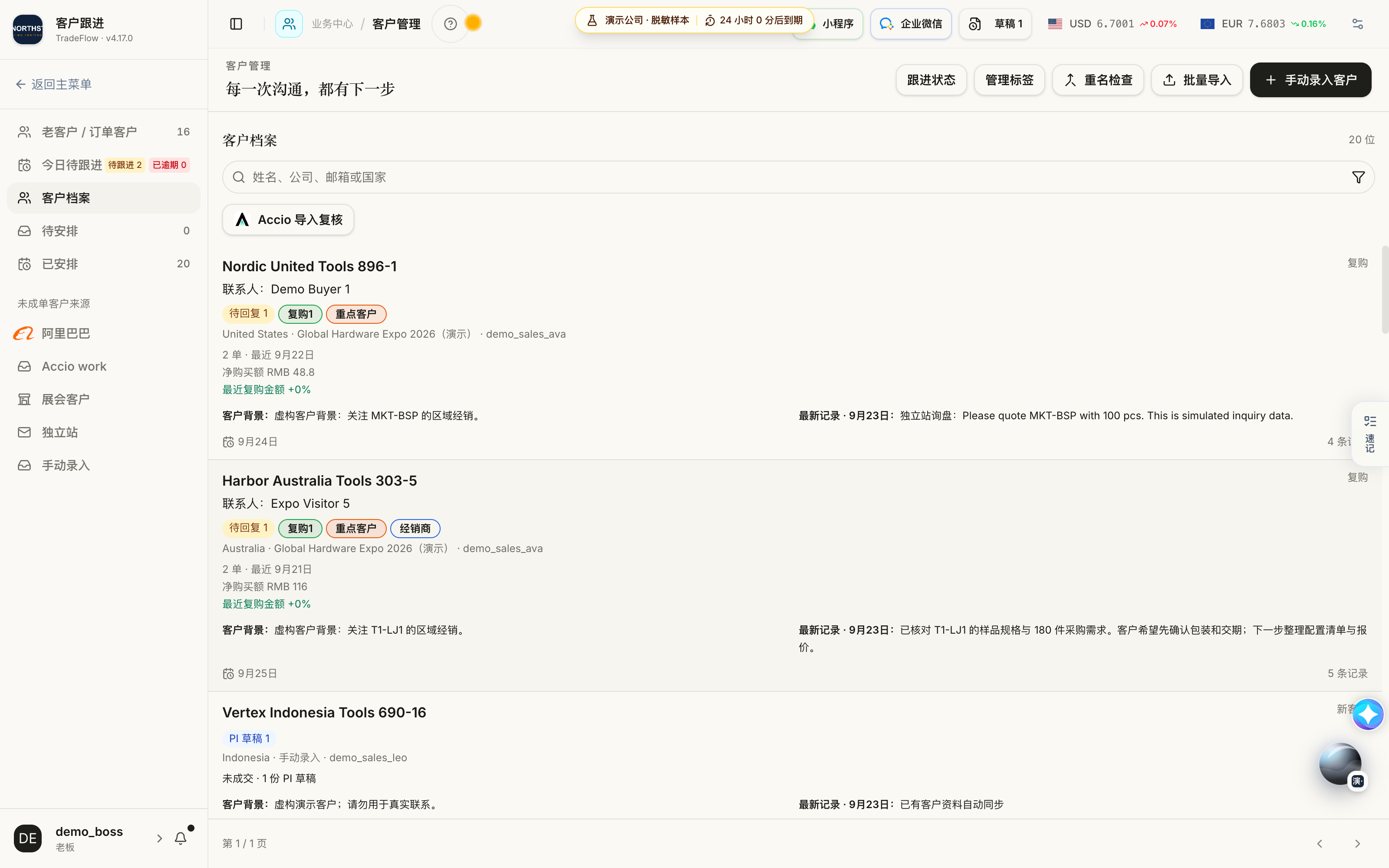This screenshot has height=868, width=1389.
Task: Open Nordic United Tools 896-1 customer
Action: point(309,266)
